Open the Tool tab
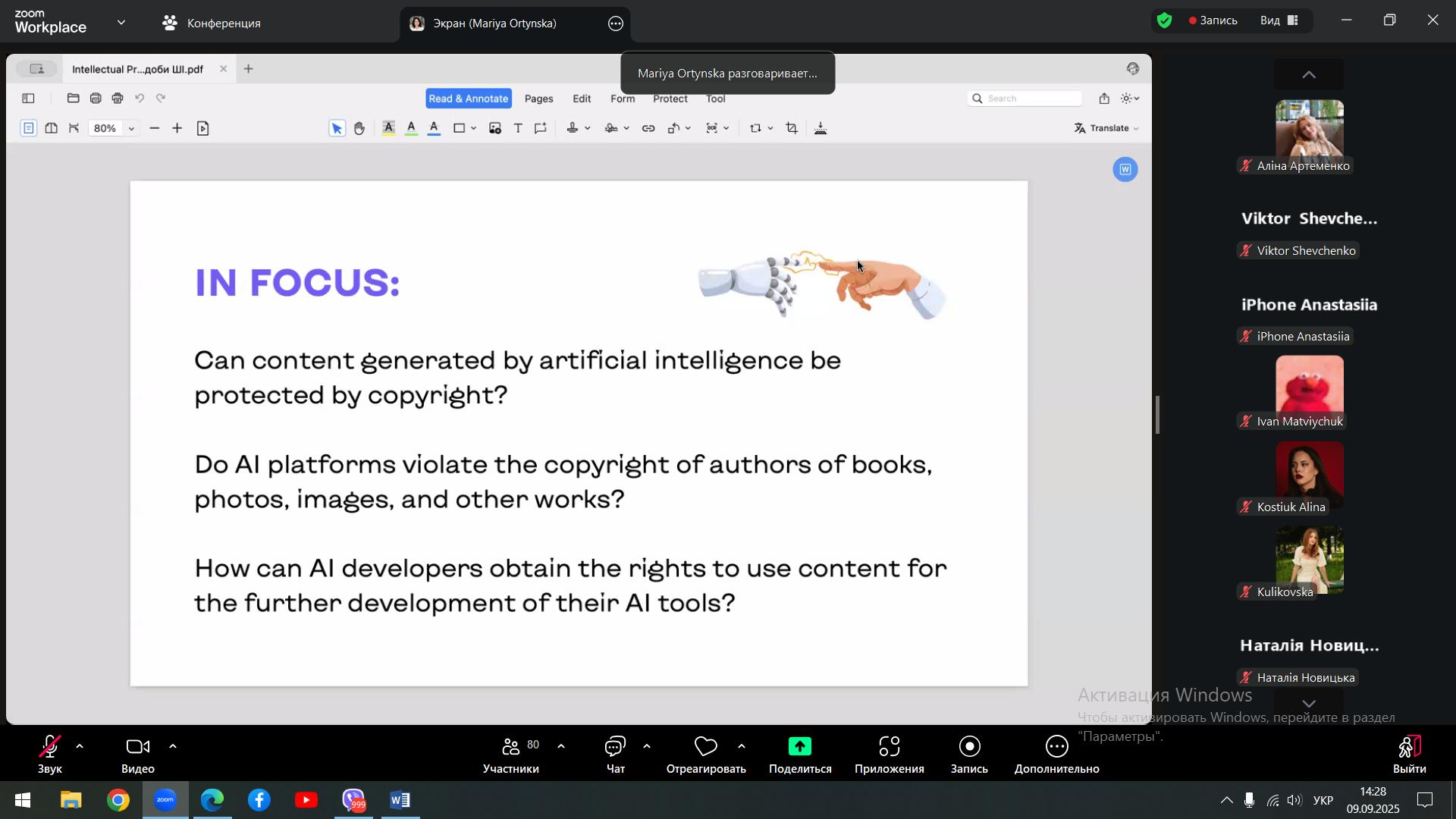The width and height of the screenshot is (1456, 819). (x=716, y=99)
